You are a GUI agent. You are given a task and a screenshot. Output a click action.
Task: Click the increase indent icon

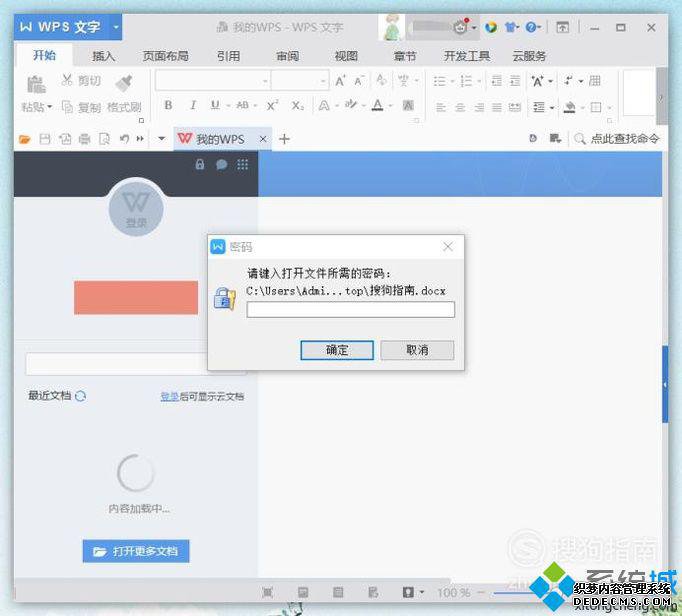[x=515, y=81]
